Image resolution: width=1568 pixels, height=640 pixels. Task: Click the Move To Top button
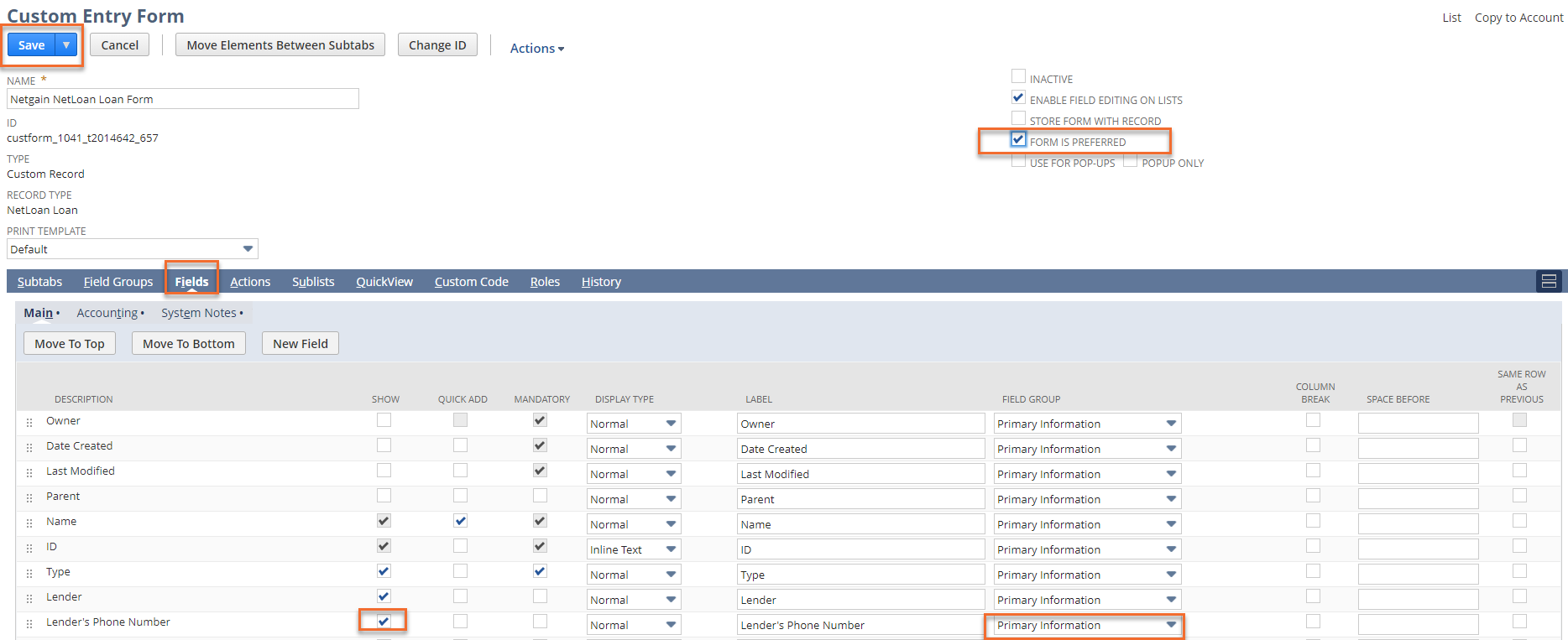[70, 344]
